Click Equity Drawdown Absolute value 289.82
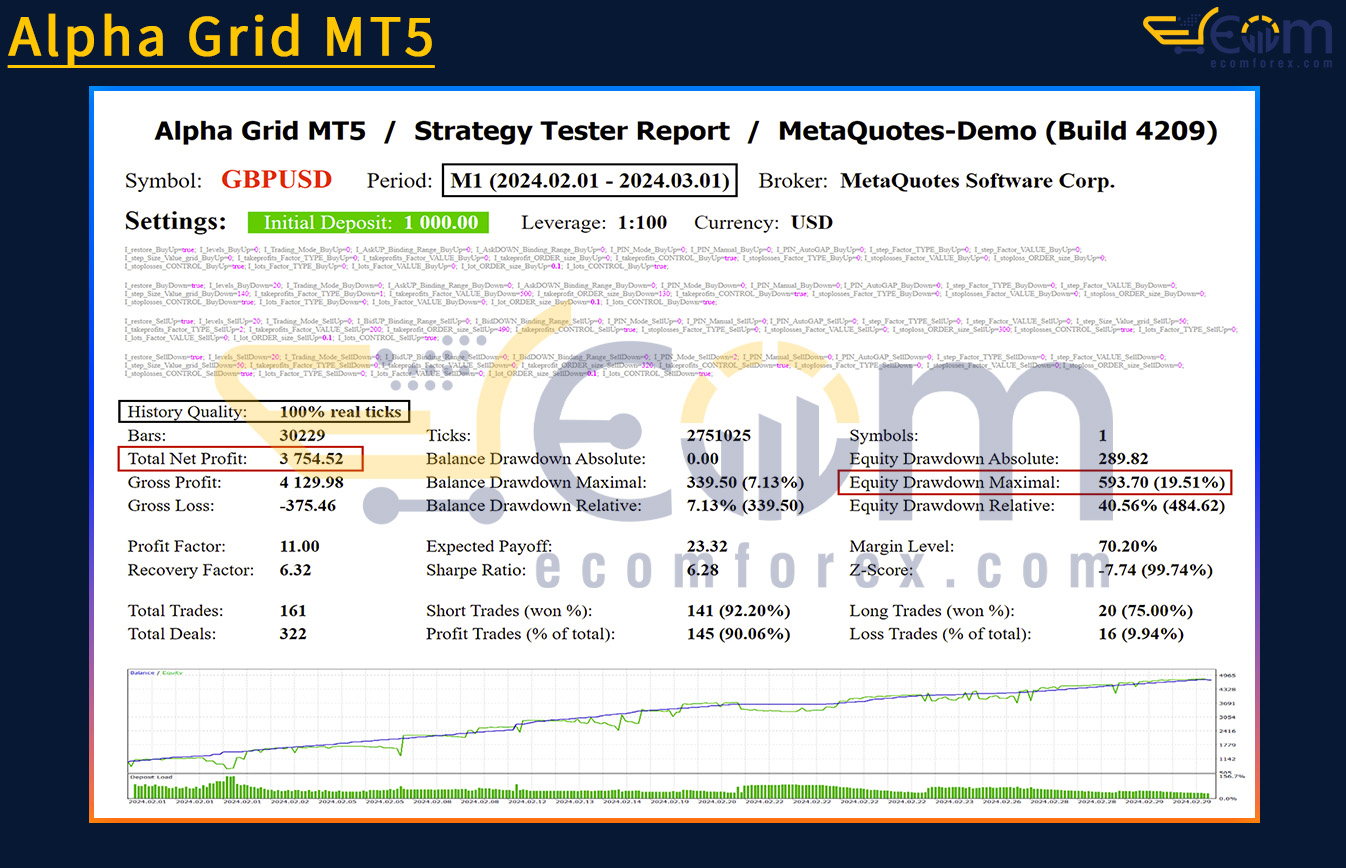1346x868 pixels. pyautogui.click(x=1124, y=459)
